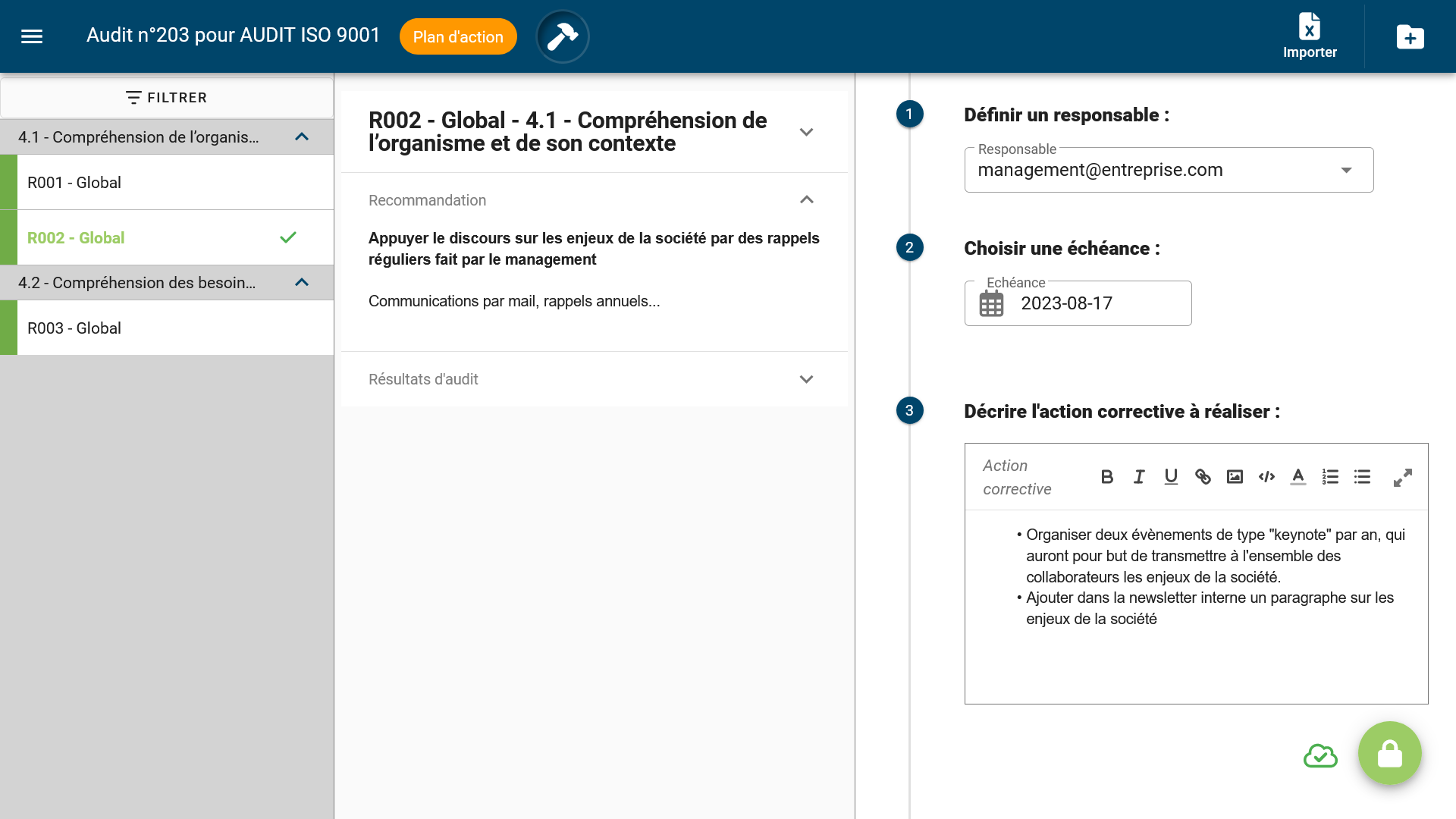Expand the editor to fullscreen
Screen dimensions: 1456x819
1403,477
